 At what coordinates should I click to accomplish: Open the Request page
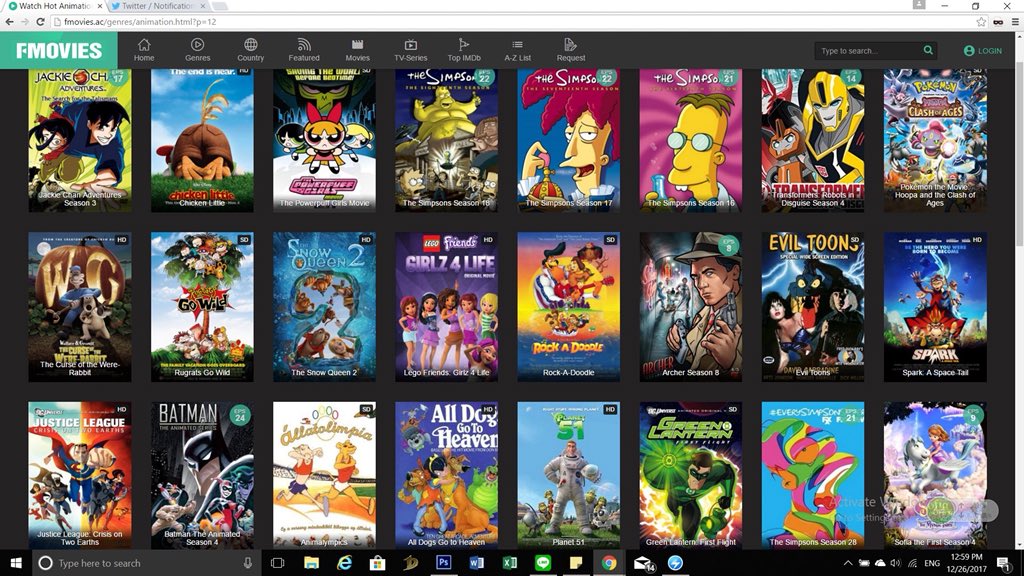tap(571, 50)
